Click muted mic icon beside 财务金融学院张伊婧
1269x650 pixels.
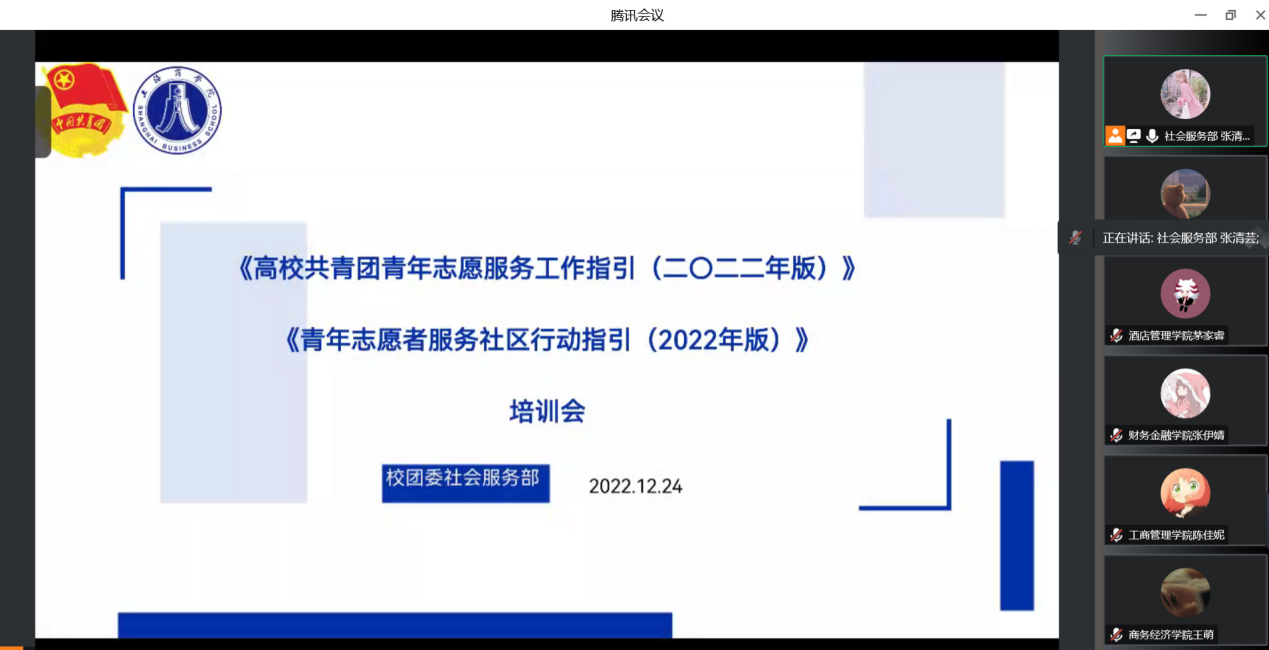[x=1116, y=435]
